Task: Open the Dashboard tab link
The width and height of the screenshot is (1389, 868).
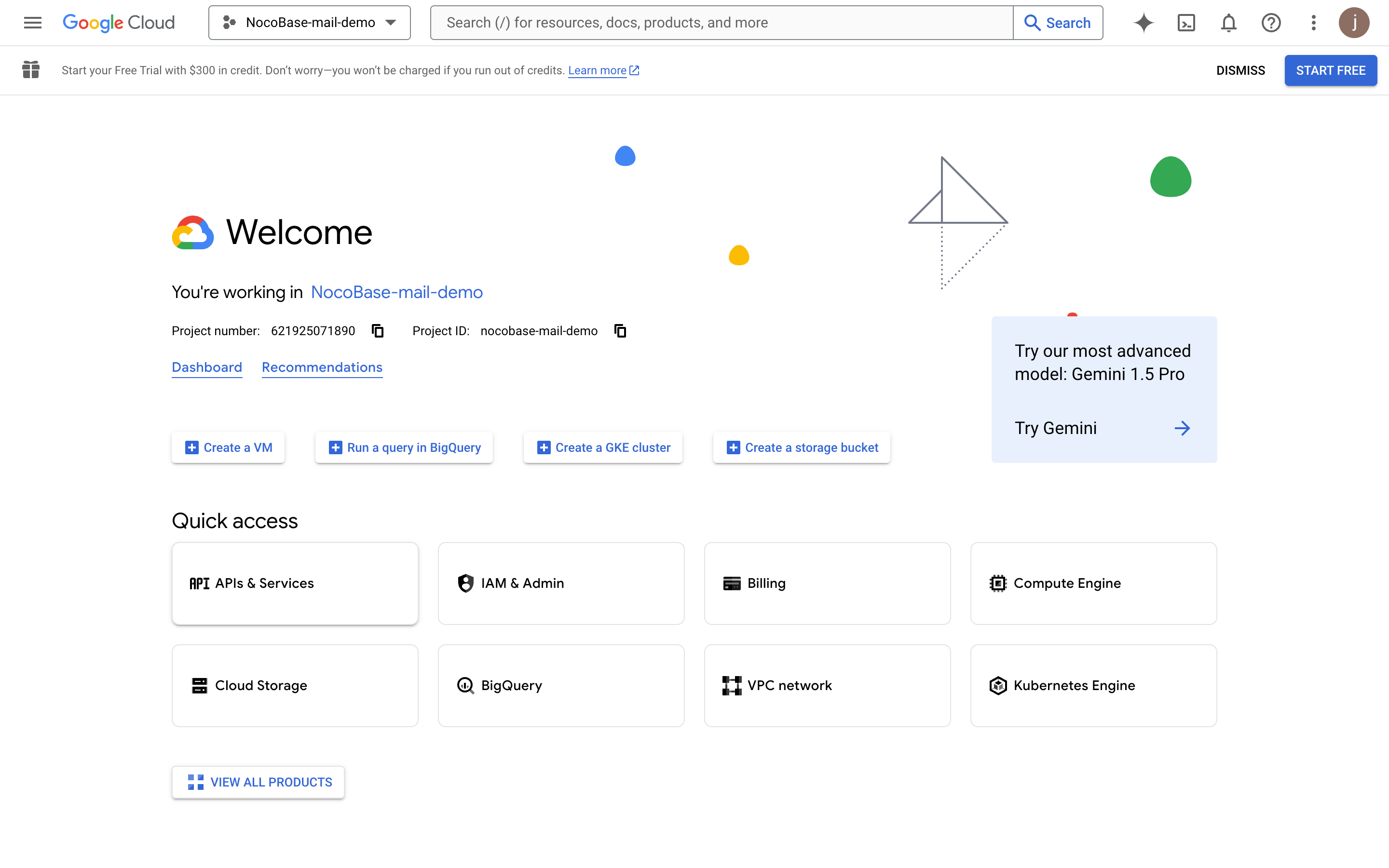Action: pos(206,367)
